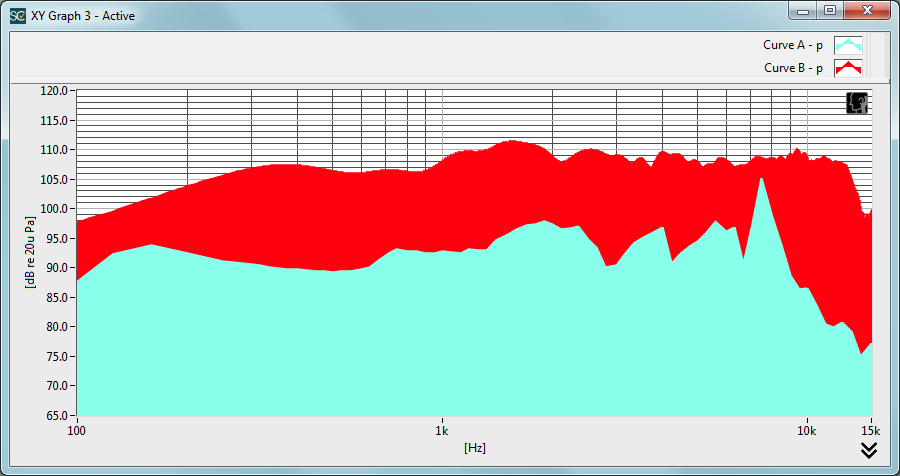Screen dimensions: 900x476
Task: Select the Curve B - p legend label
Action: pos(793,68)
